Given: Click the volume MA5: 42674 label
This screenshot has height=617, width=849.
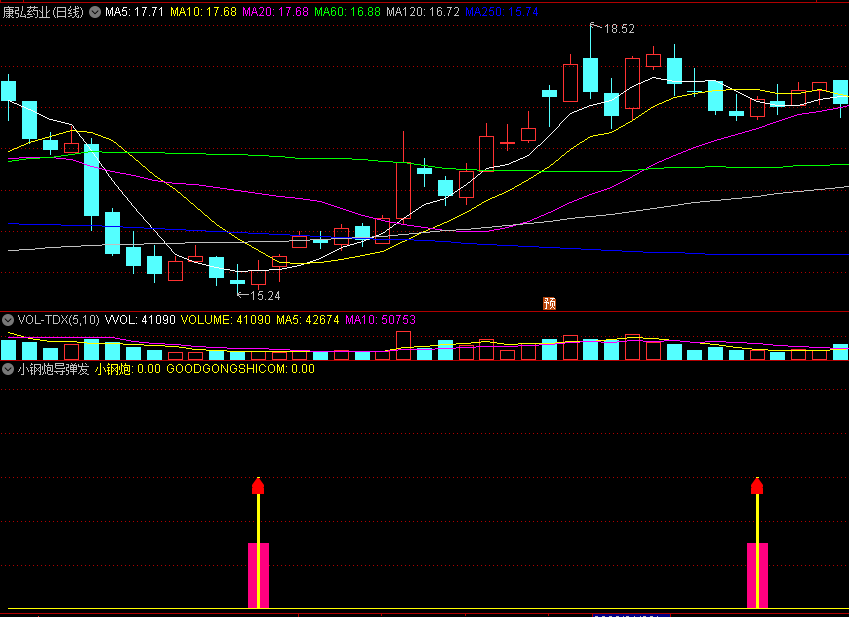Looking at the screenshot, I should pyautogui.click(x=308, y=320).
